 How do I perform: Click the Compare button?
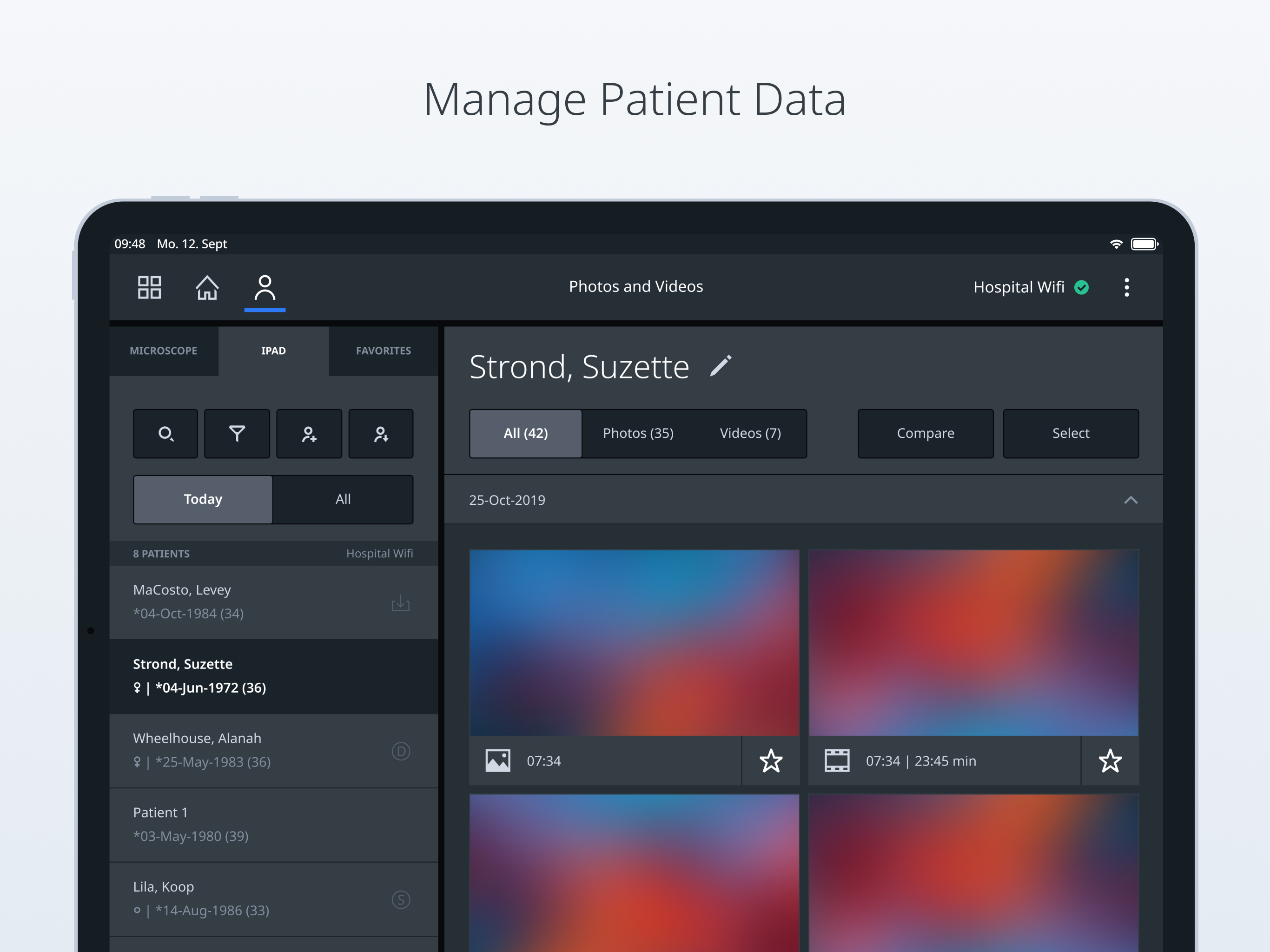click(x=926, y=434)
